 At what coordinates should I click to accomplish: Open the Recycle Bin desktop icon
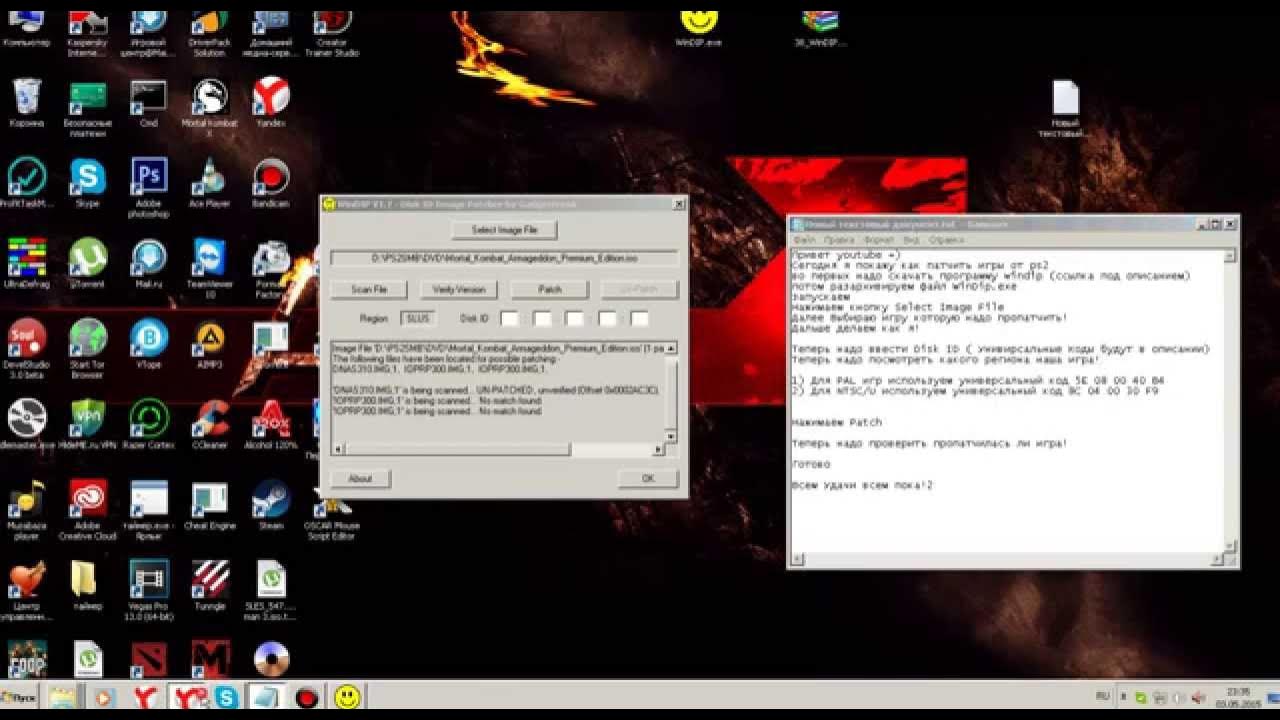click(x=26, y=104)
